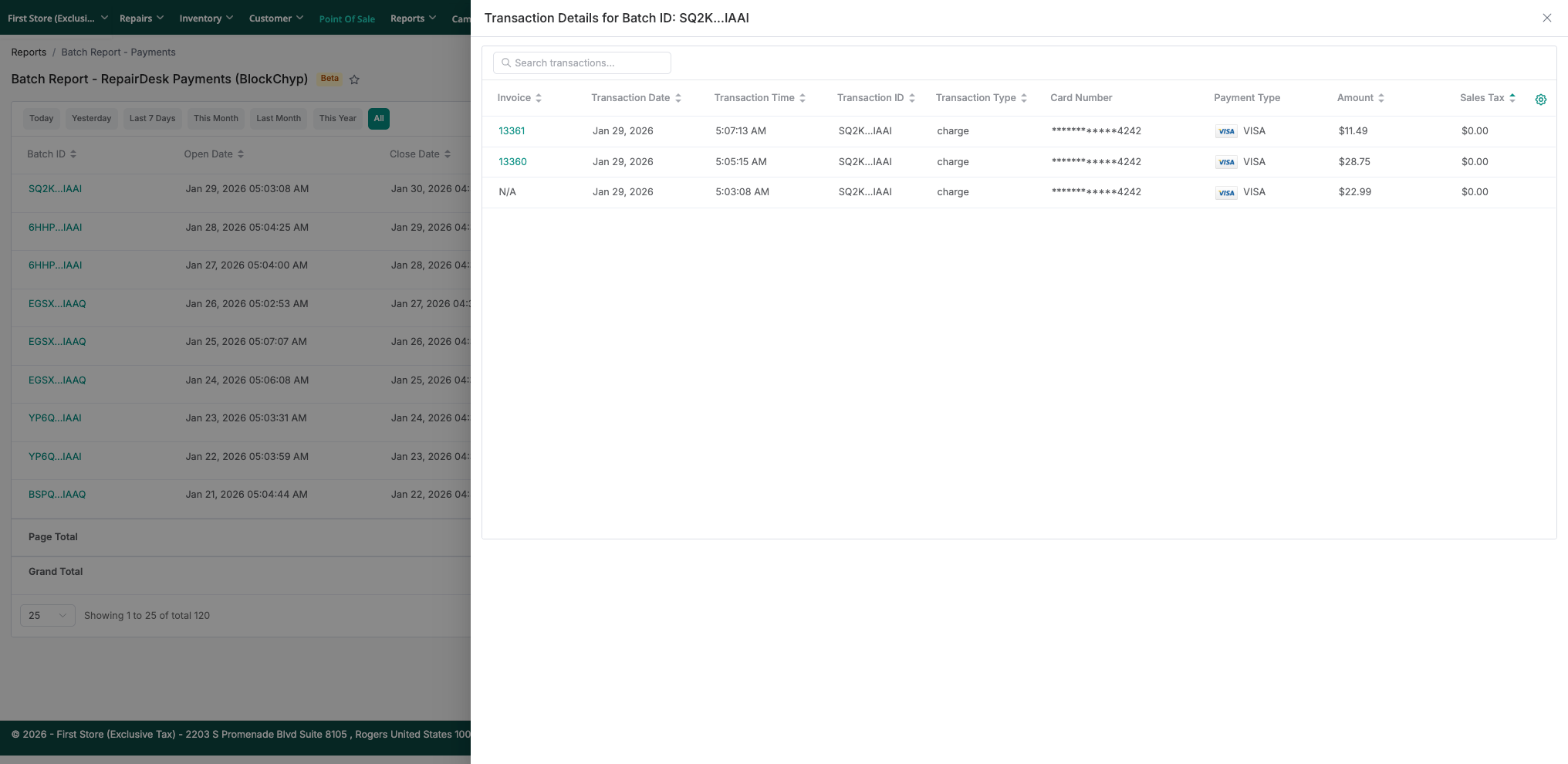Open batch 6HHP...IAAI opened Jan 28
This screenshot has width=1568, height=764.
point(55,228)
